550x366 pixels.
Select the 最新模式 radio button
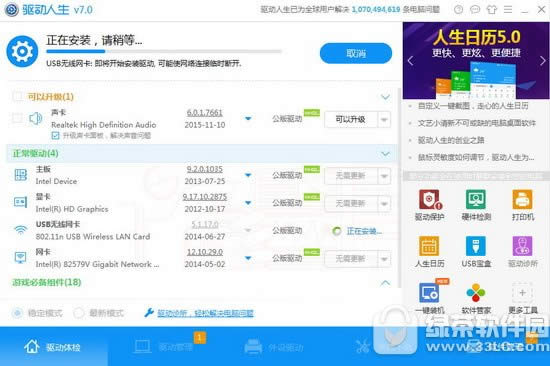(x=78, y=313)
